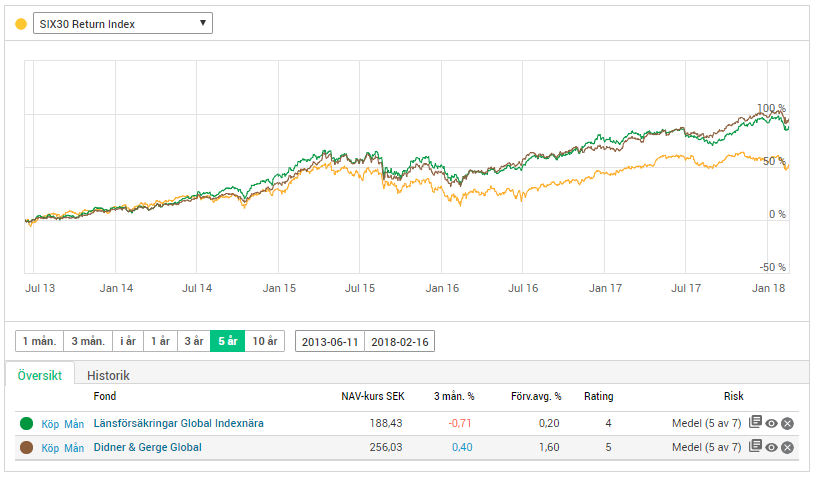Open details icon for Didner & Gerge Global
This screenshot has width=816, height=478.
tap(756, 447)
